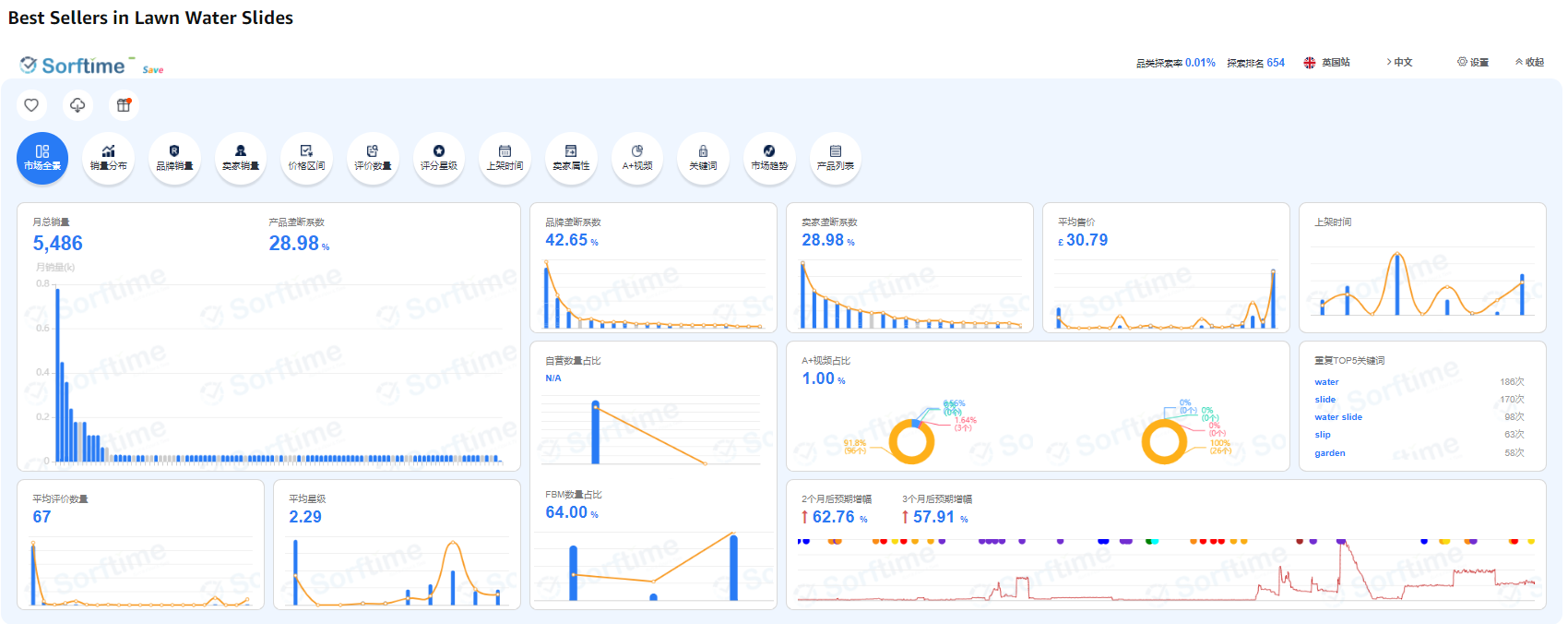Click the 'water slide' keyword link
This screenshot has height=624, width=1568.
(1338, 417)
